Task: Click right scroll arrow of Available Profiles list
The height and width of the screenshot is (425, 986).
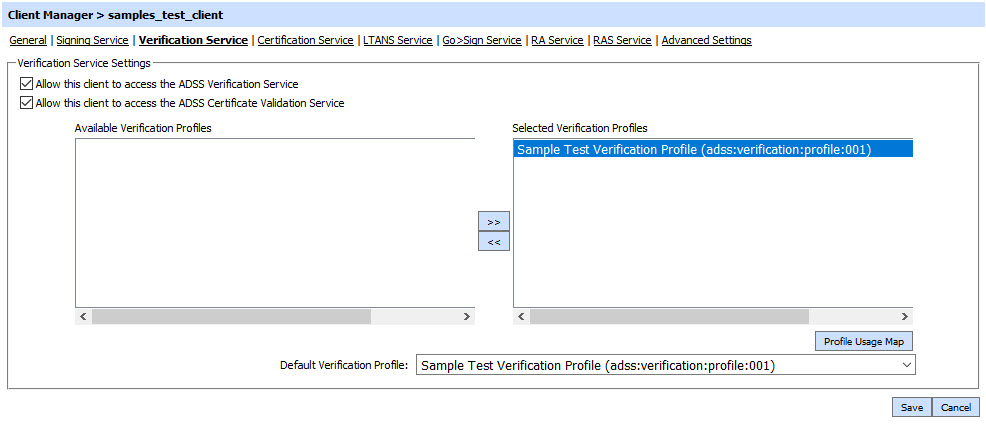Action: (466, 316)
